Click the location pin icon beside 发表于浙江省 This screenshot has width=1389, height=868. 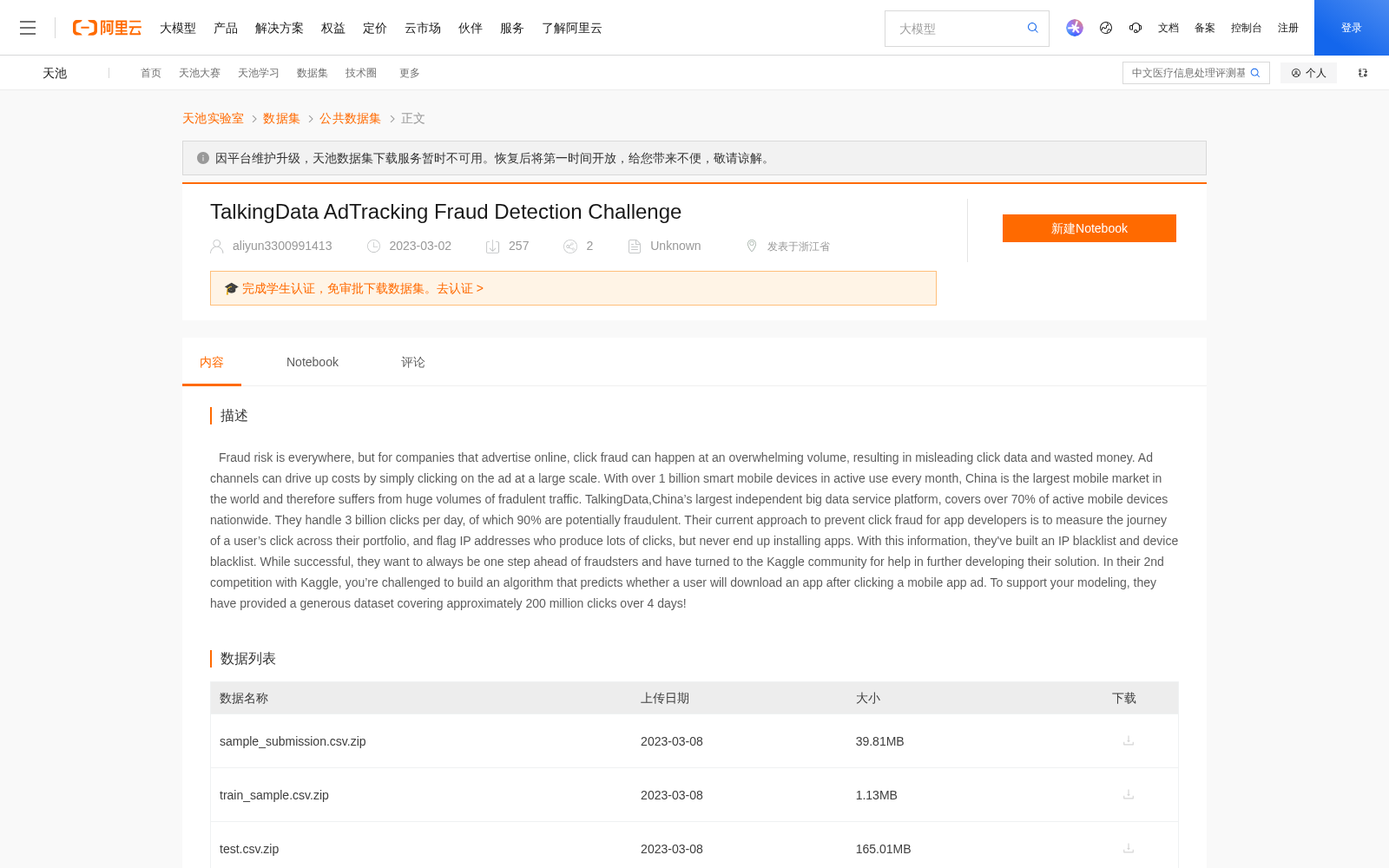tap(752, 246)
